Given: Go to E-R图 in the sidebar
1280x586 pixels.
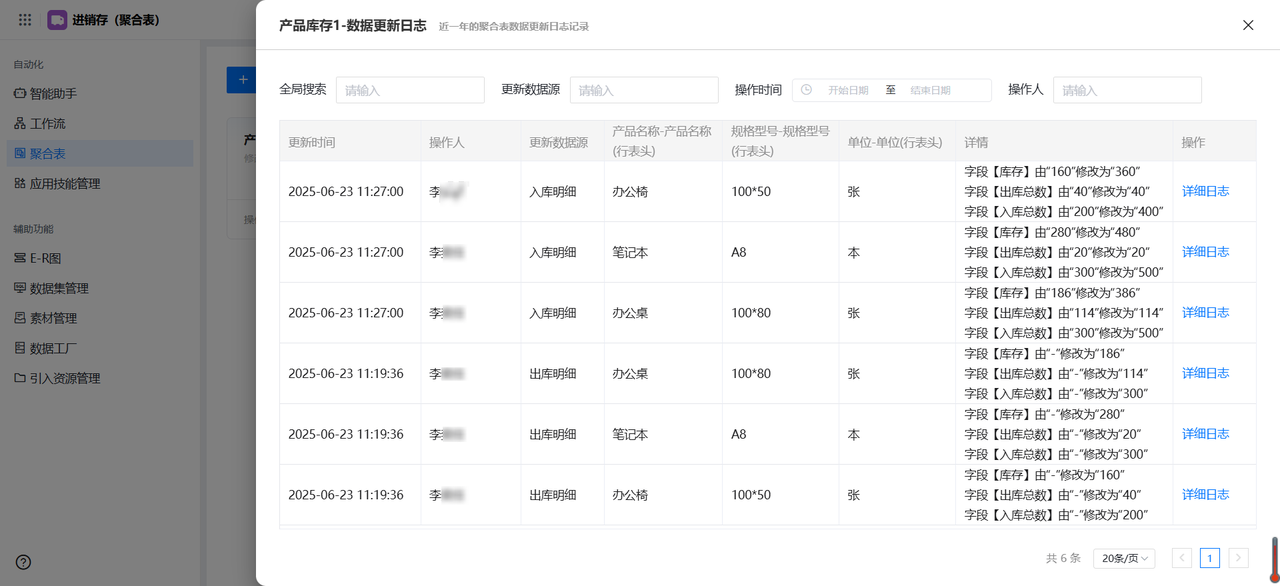Looking at the screenshot, I should pos(45,258).
